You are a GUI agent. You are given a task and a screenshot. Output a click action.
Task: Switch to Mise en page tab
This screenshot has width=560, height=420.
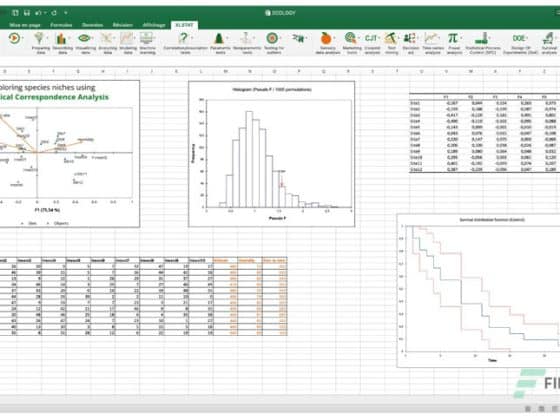pyautogui.click(x=25, y=25)
